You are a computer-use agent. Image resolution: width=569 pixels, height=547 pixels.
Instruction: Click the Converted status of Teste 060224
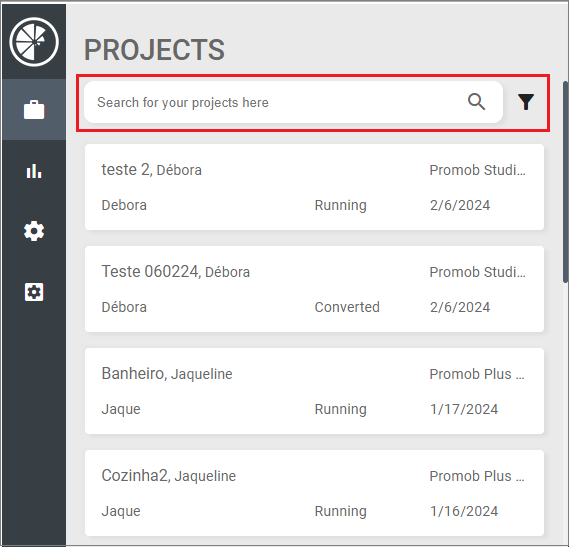click(x=347, y=307)
